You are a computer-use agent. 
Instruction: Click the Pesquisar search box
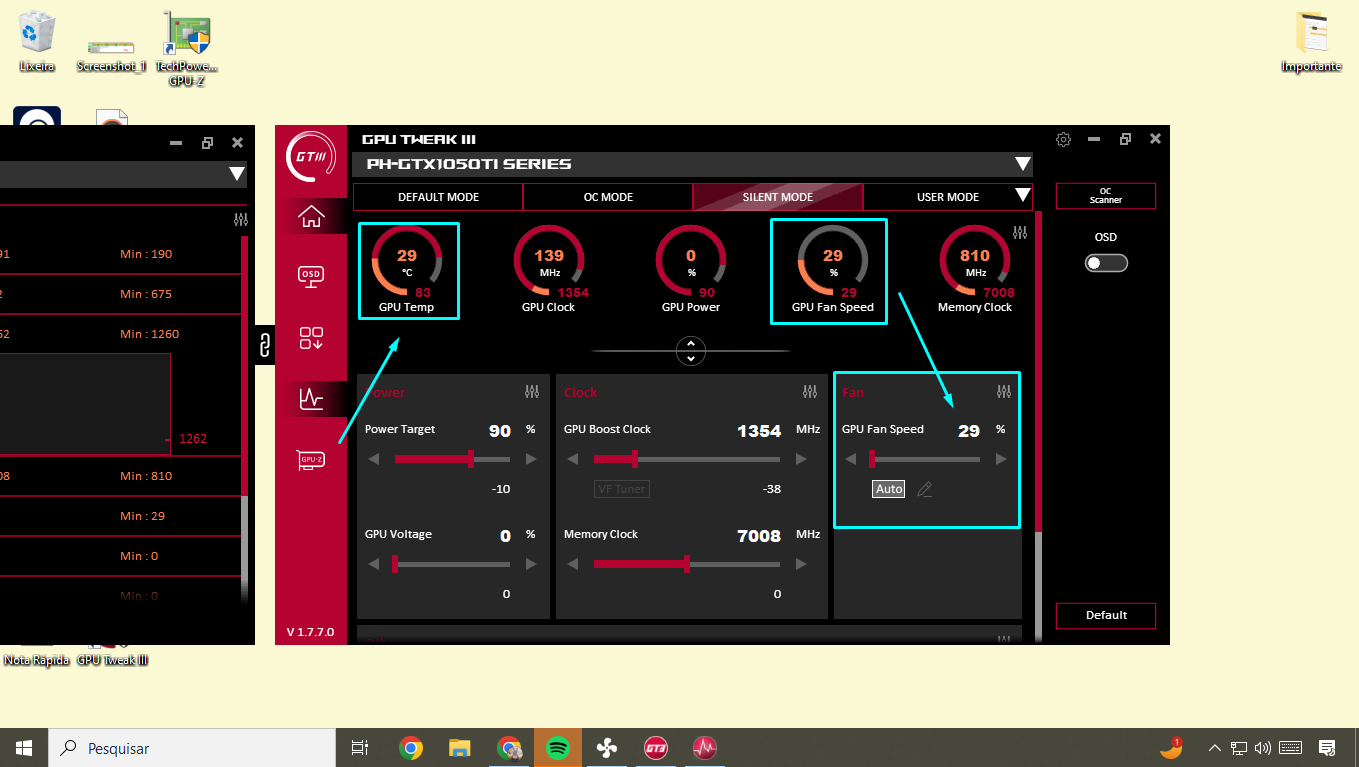click(192, 747)
